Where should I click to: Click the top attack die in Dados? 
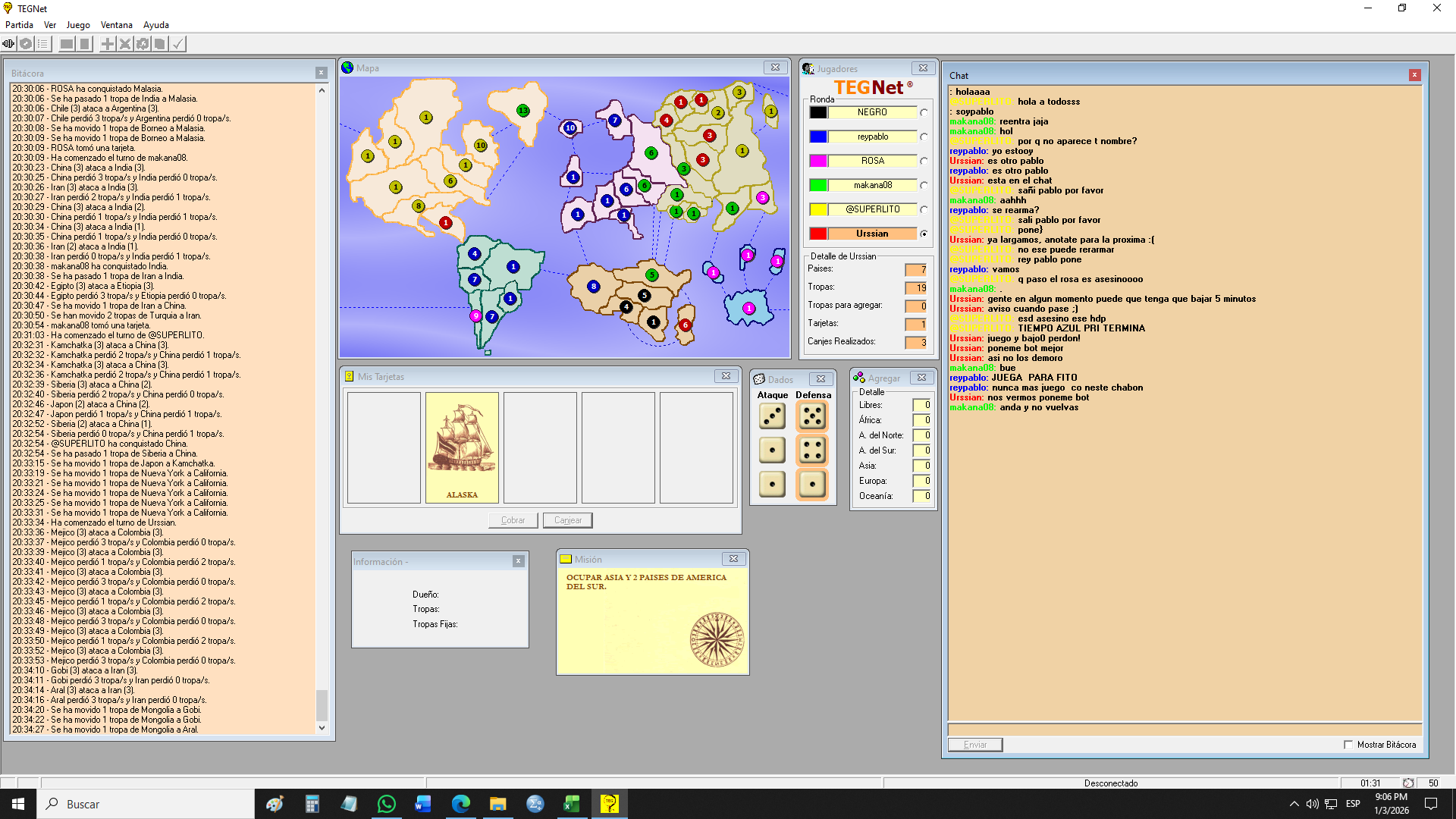772,416
